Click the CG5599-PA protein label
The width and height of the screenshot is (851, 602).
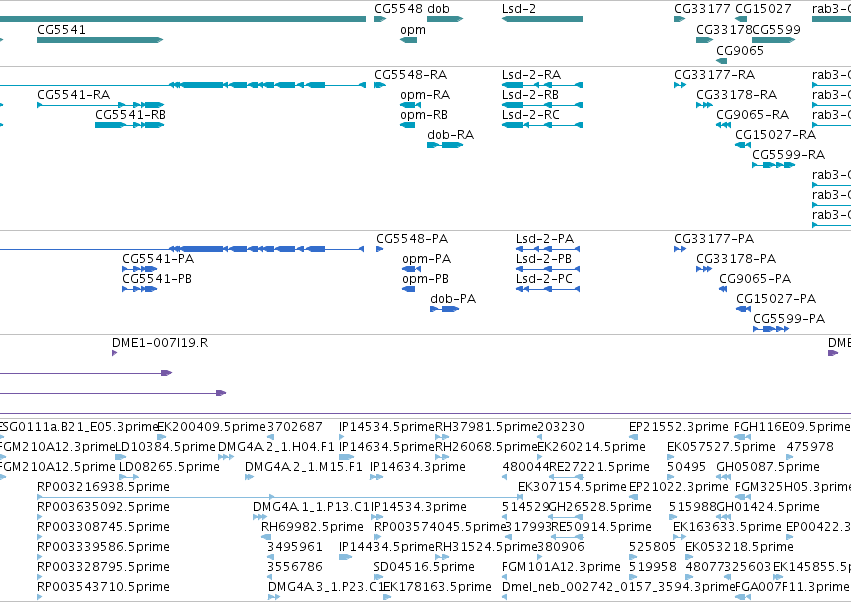[789, 319]
